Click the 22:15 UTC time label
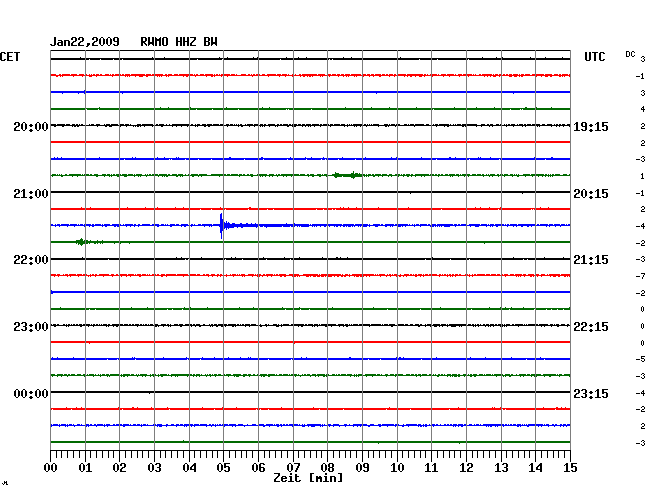Image resolution: width=650 pixels, height=494 pixels. click(591, 327)
